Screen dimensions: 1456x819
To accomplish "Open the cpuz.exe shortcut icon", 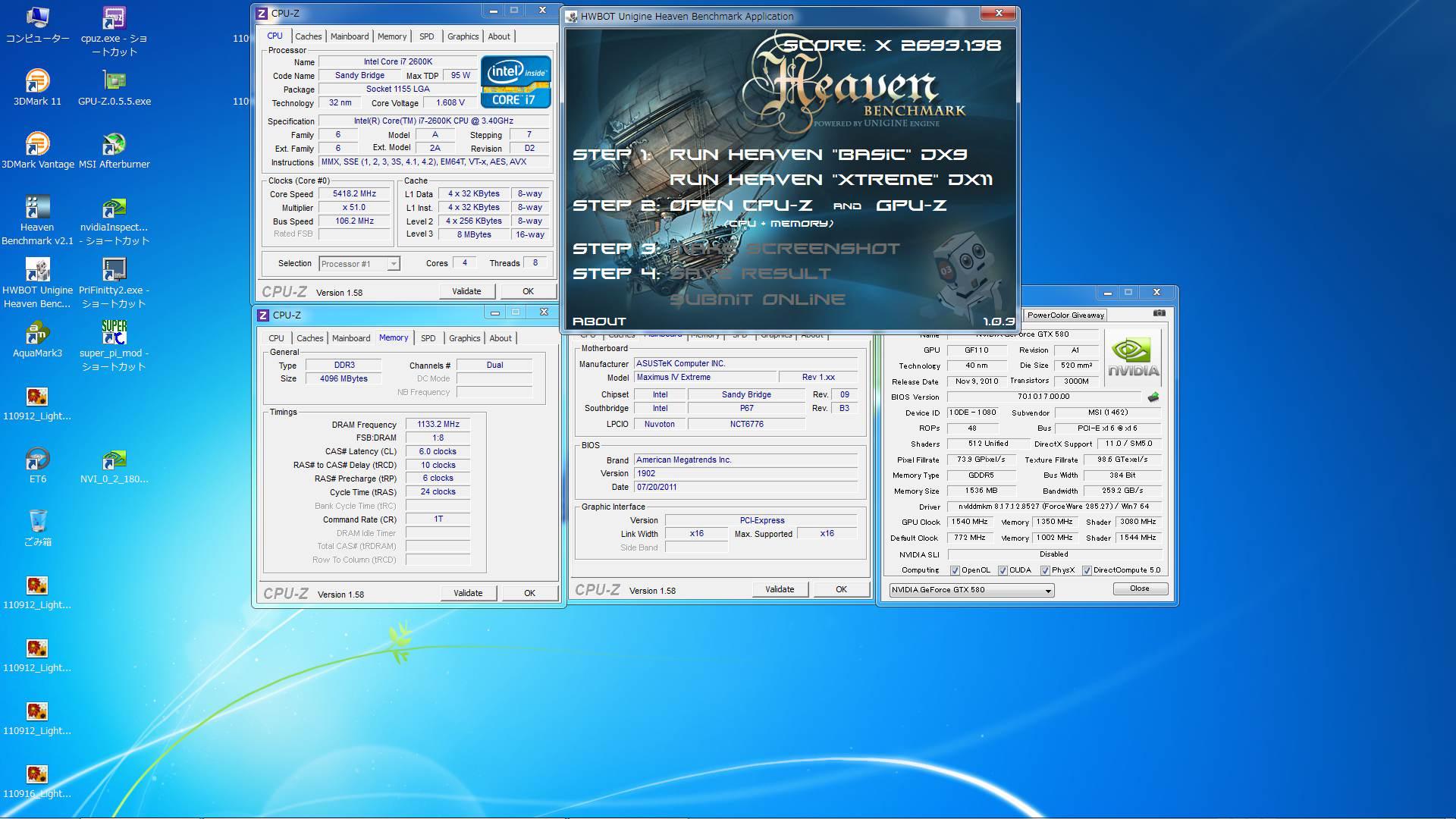I will (x=114, y=30).
